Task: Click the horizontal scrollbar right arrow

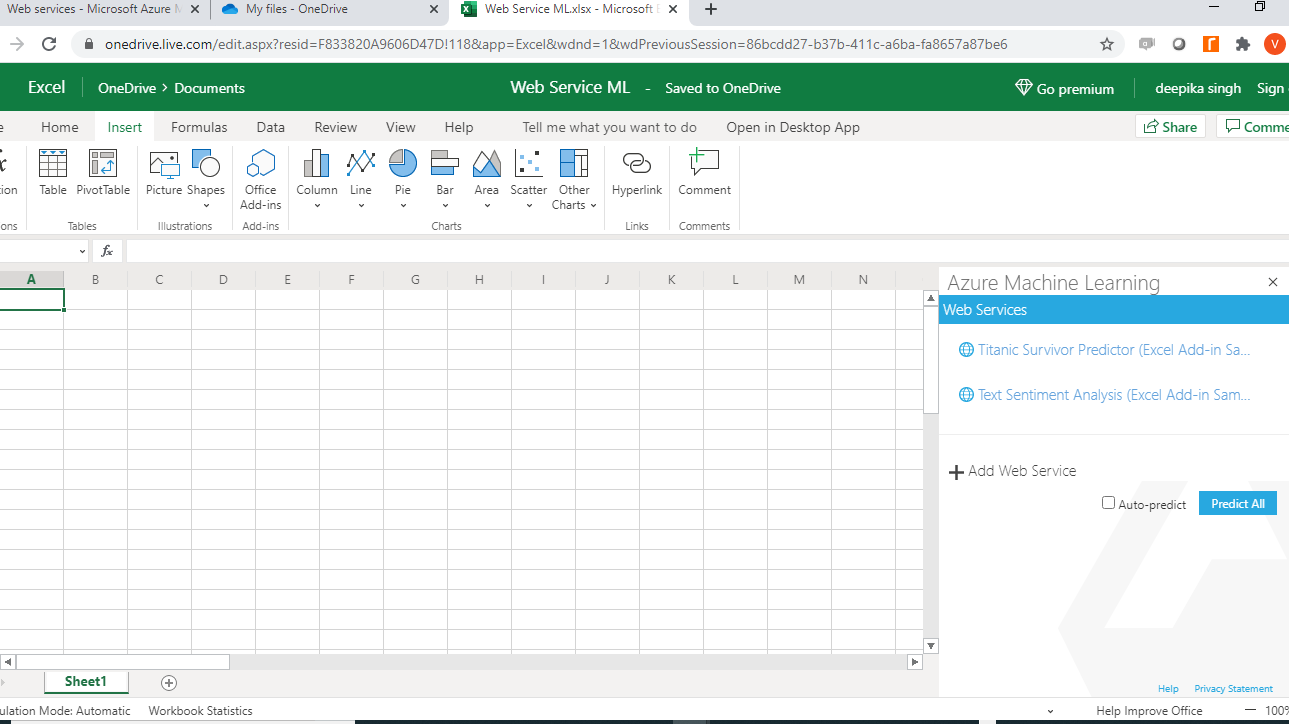Action: 914,662
